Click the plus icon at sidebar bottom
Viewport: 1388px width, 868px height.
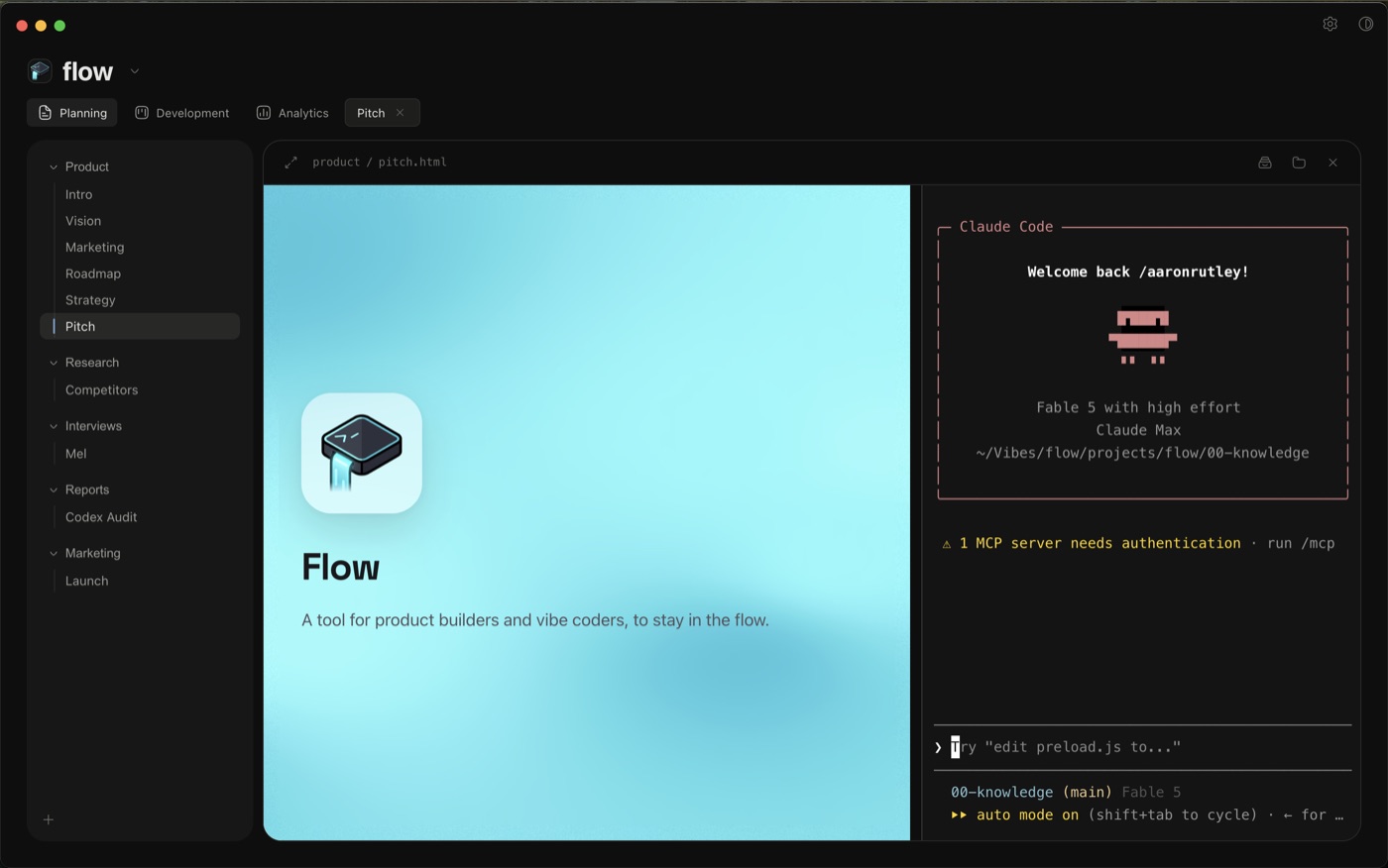[49, 819]
